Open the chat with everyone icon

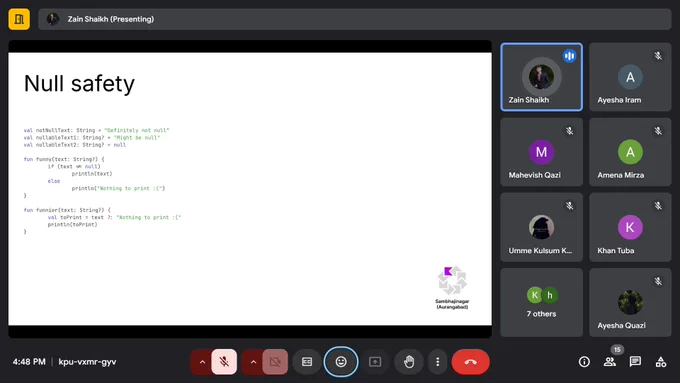coord(635,361)
